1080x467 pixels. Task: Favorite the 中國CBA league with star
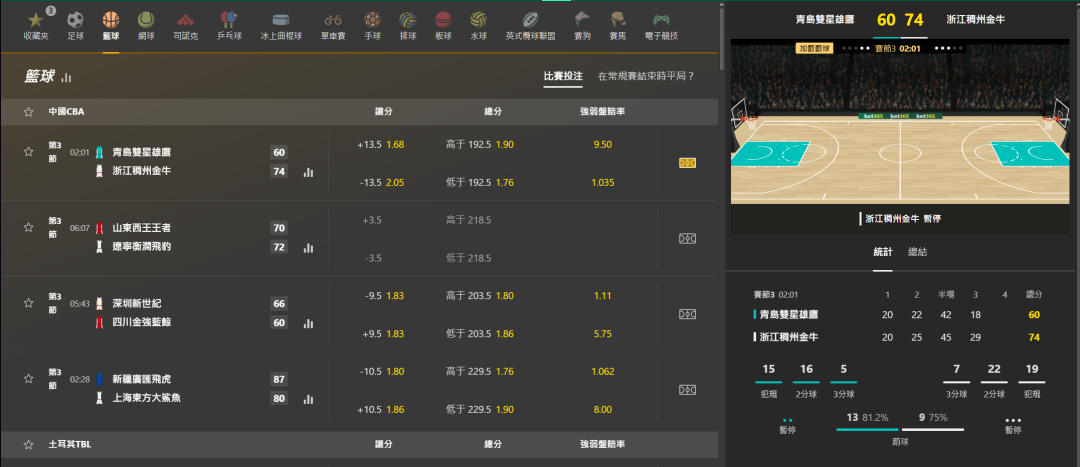pyautogui.click(x=28, y=112)
